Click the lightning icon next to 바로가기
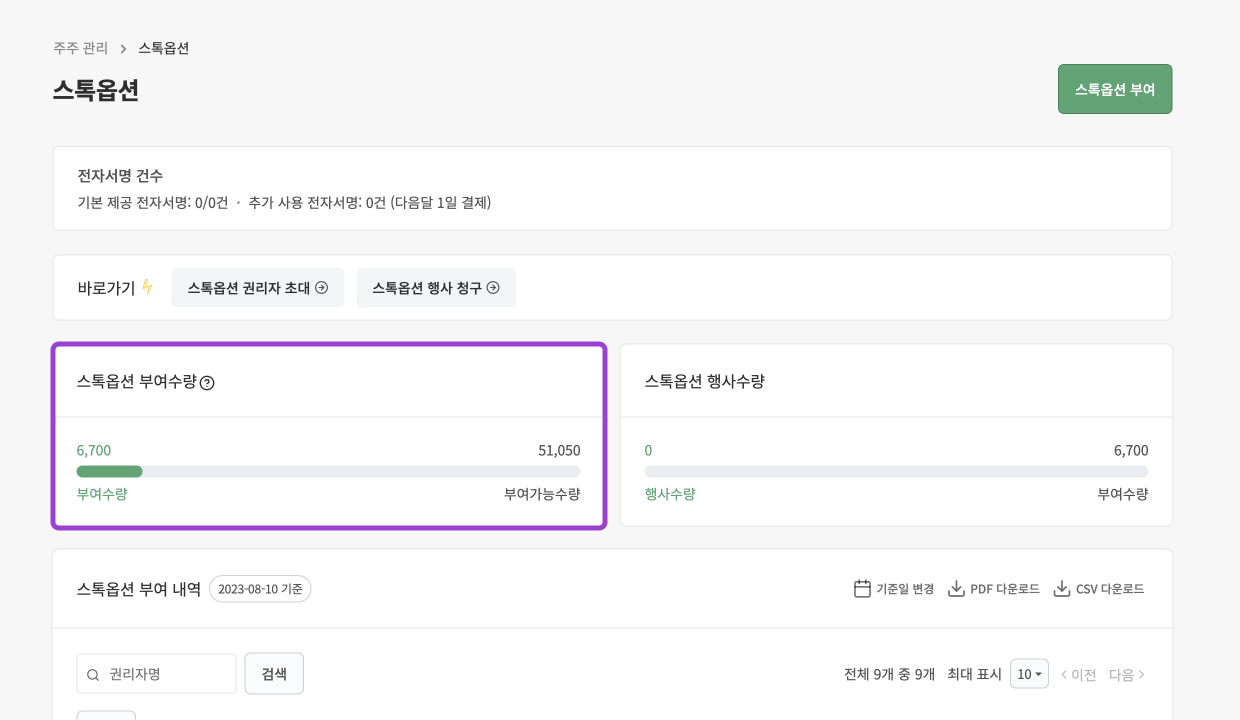Image resolution: width=1240 pixels, height=720 pixels. click(x=146, y=287)
